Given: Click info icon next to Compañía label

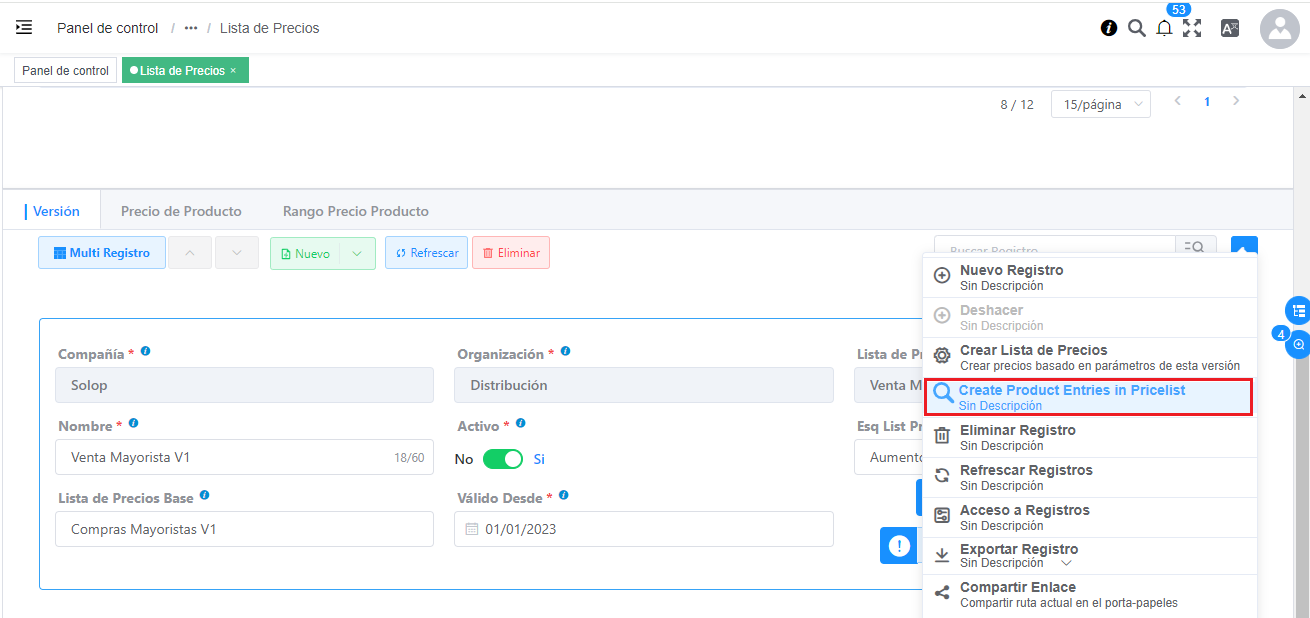Looking at the screenshot, I should 146,352.
